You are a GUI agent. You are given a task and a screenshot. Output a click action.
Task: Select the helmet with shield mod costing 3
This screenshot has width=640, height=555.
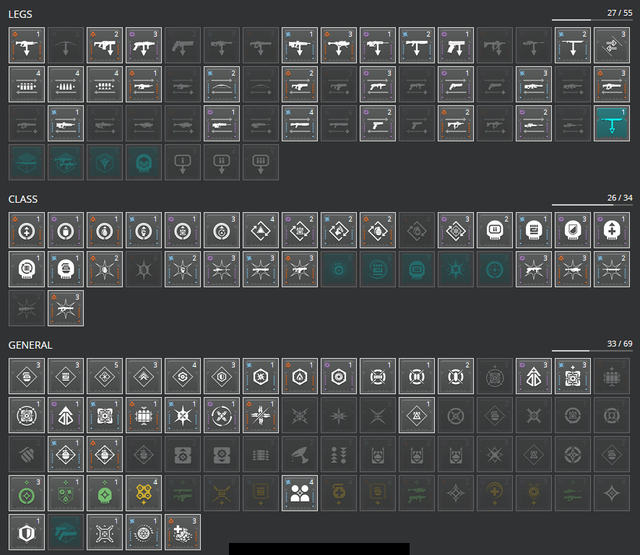point(573,230)
